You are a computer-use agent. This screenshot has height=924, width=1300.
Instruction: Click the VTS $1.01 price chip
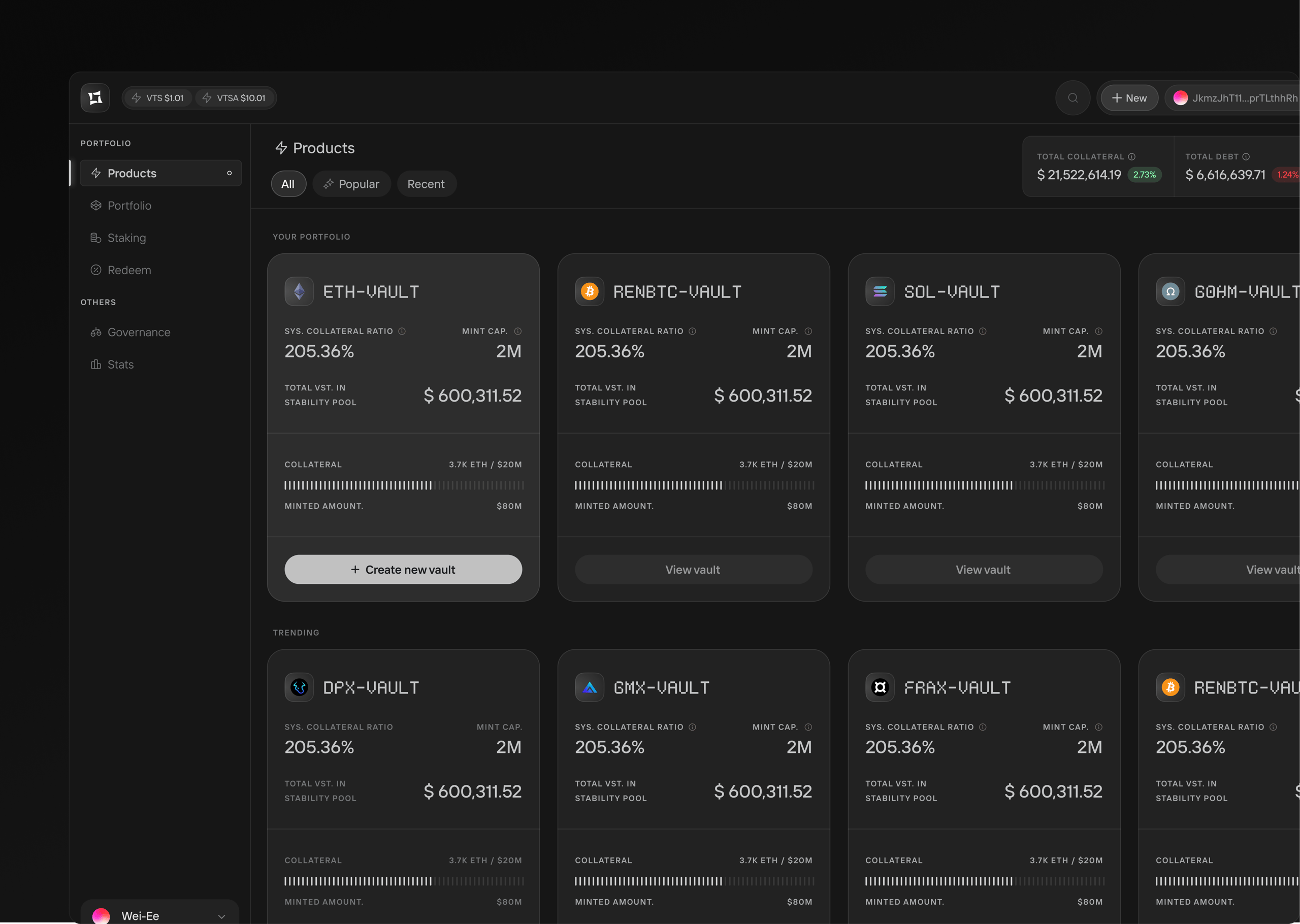pyautogui.click(x=157, y=98)
